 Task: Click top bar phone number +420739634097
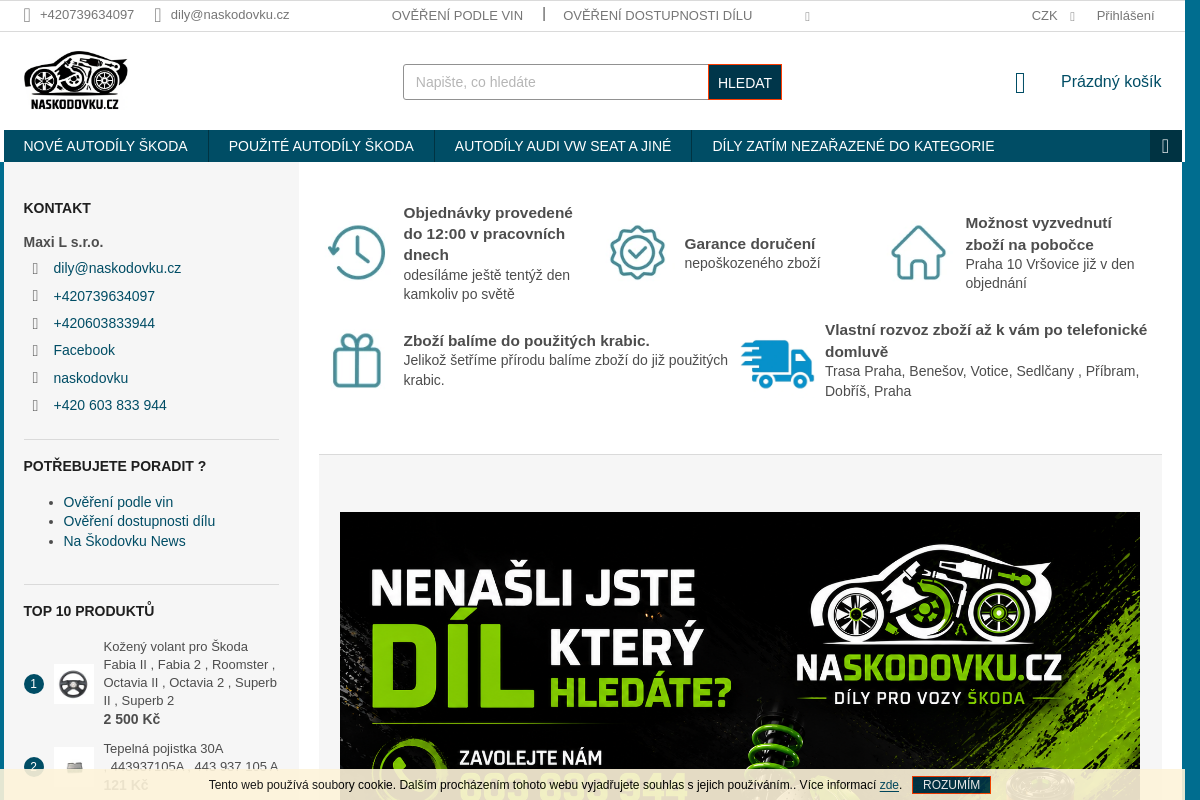click(87, 15)
